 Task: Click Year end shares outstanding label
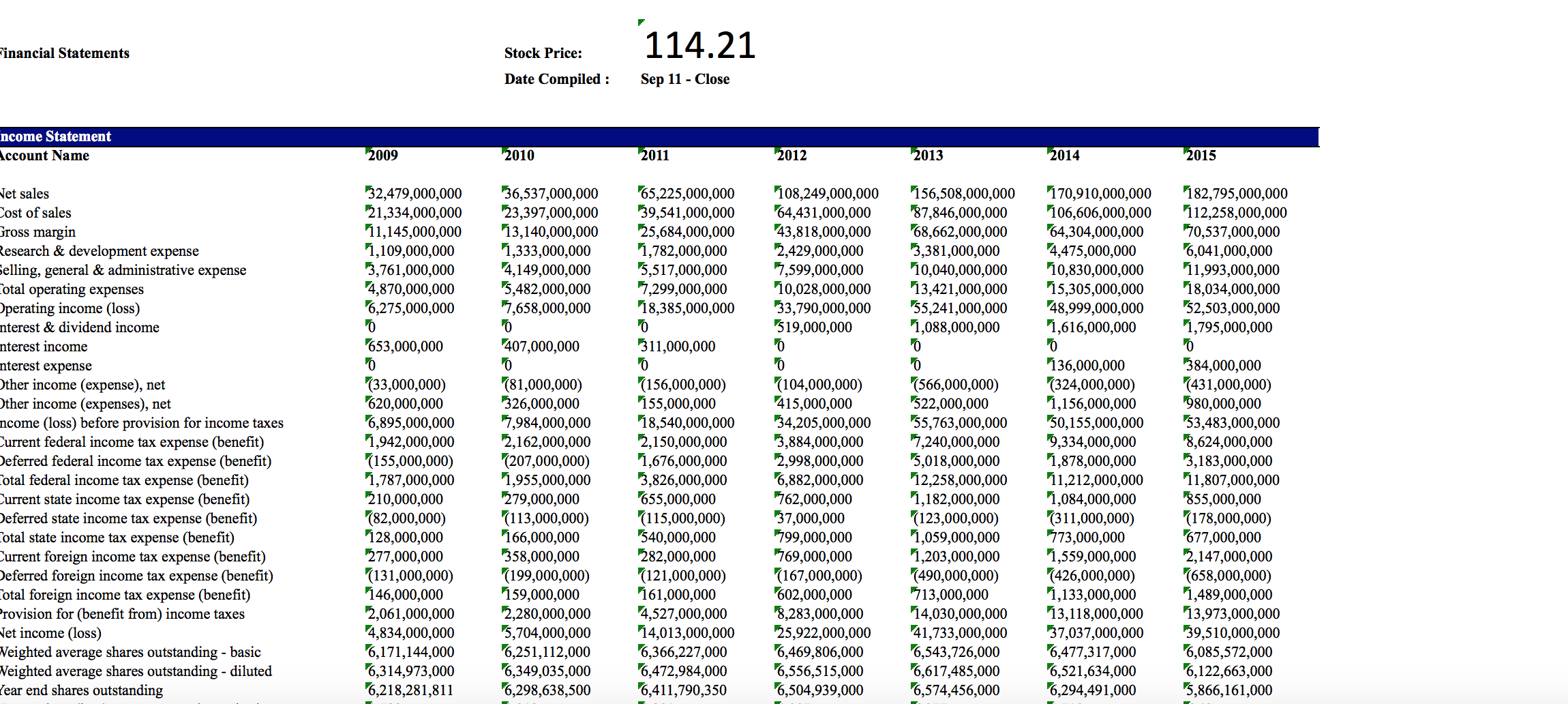point(81,690)
